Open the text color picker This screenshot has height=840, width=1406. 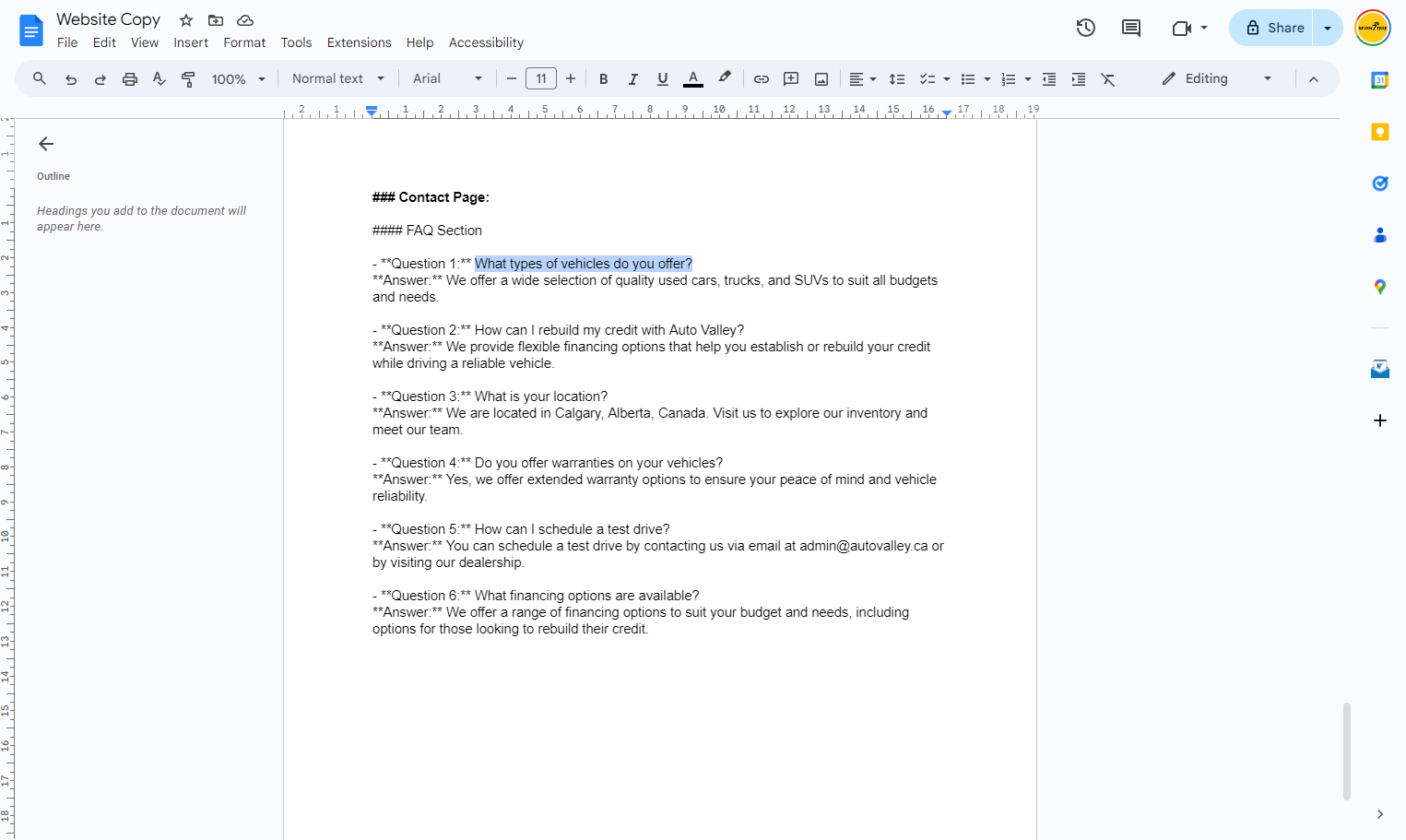(x=693, y=79)
